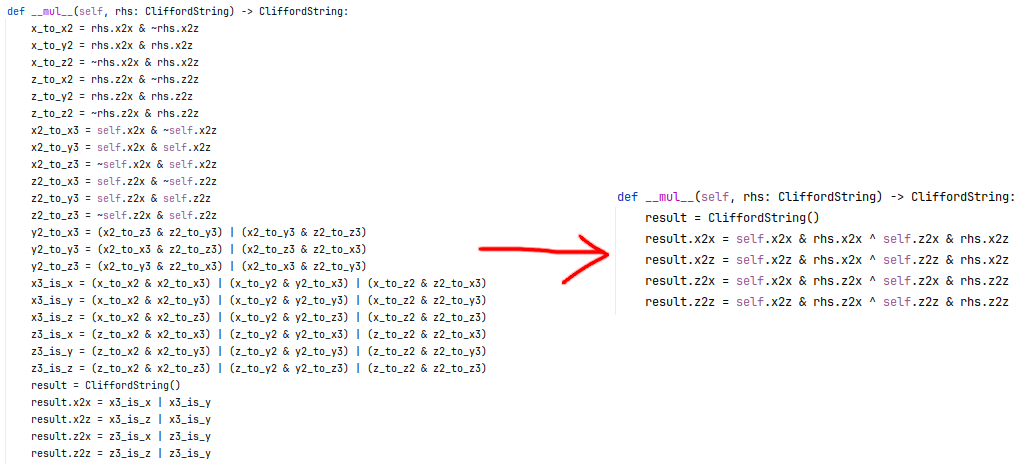
Task: Click the y2_to_z3 assignment line
Action: pyautogui.click(x=198, y=266)
